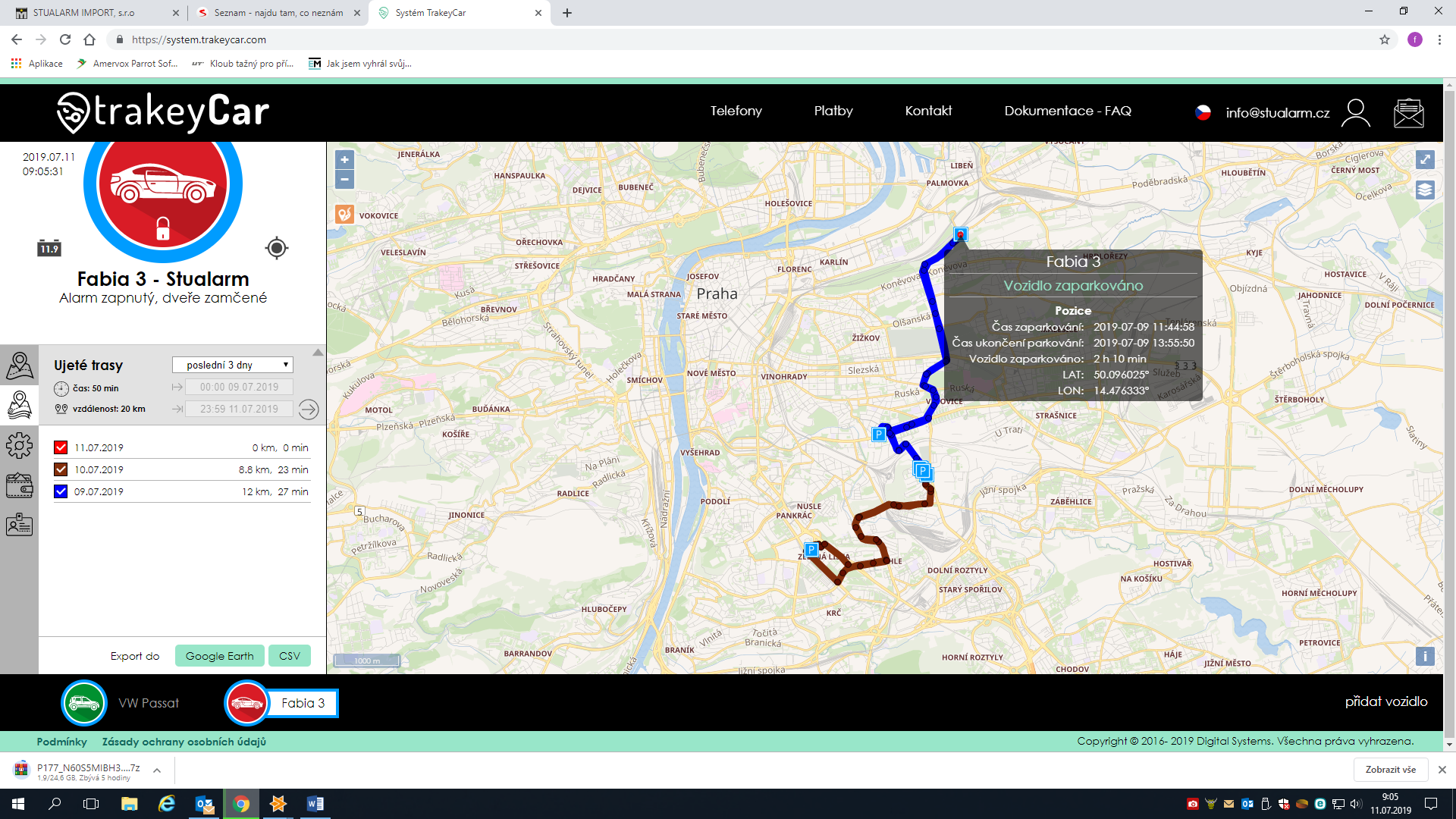Image resolution: width=1456 pixels, height=819 pixels.
Task: Click the locate crosshair icon beside the vehicle
Action: click(x=276, y=248)
